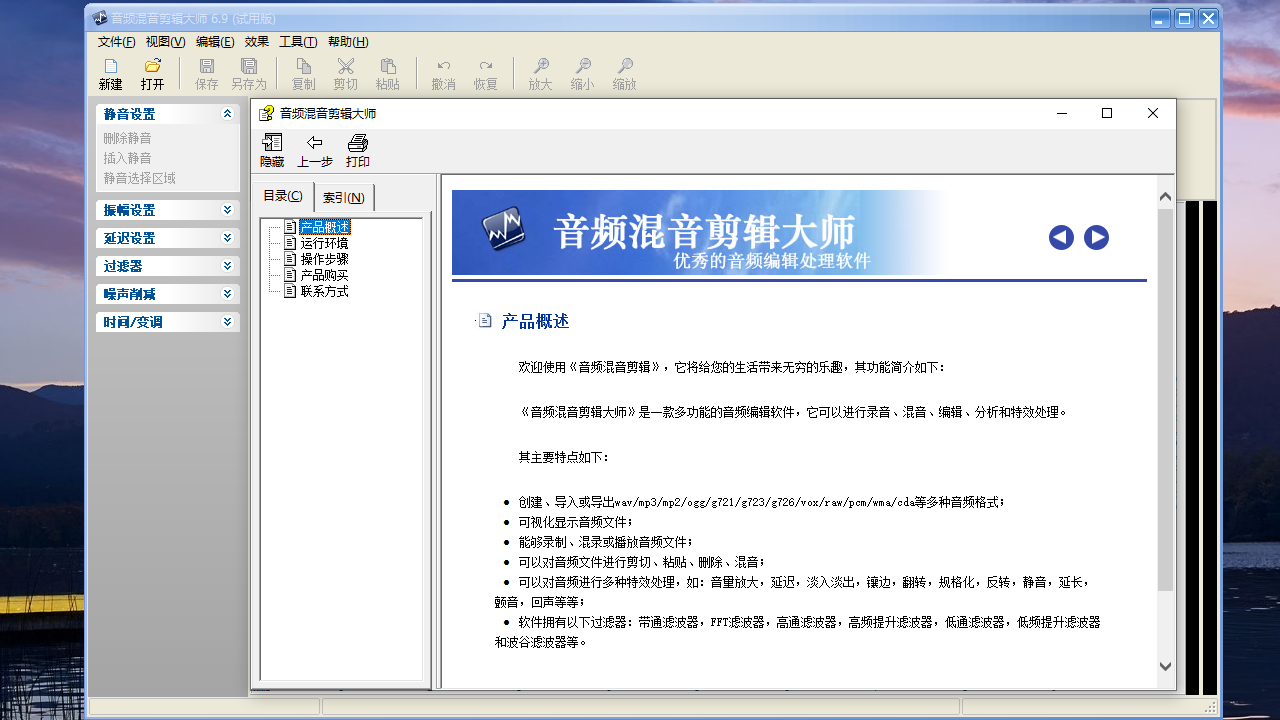The height and width of the screenshot is (720, 1280).
Task: Click the 隐藏 (Hide) icon in help window
Action: click(272, 143)
